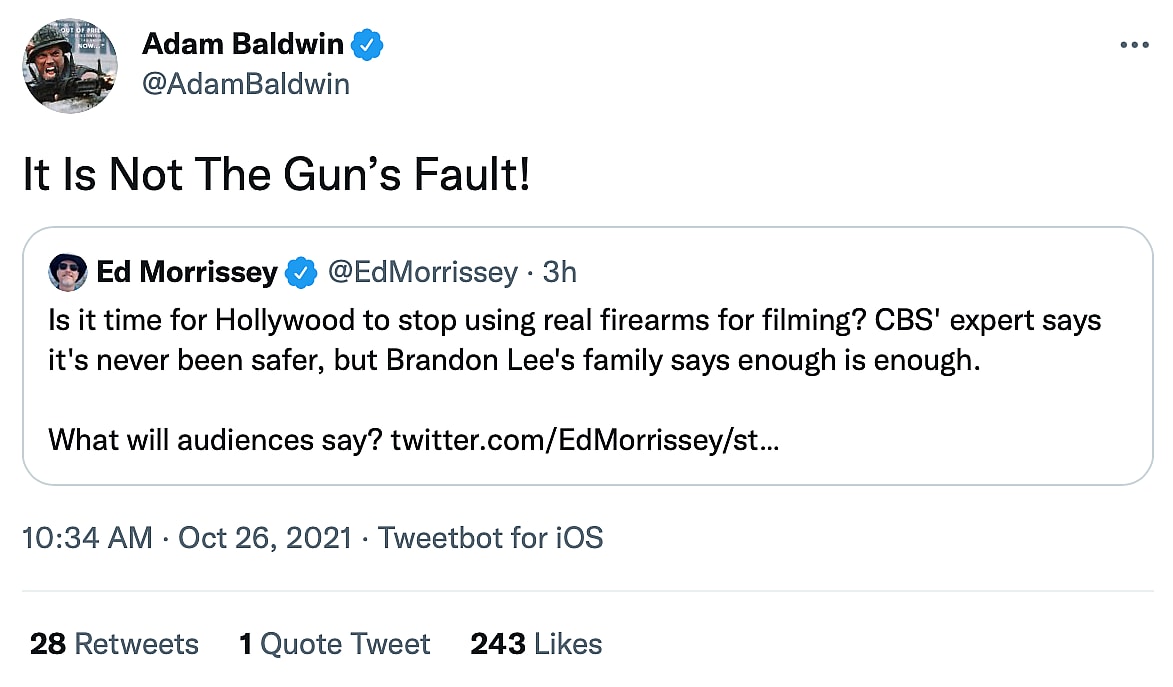View the 28 Retweets list
Screen dimensions: 1173x687
click(114, 644)
